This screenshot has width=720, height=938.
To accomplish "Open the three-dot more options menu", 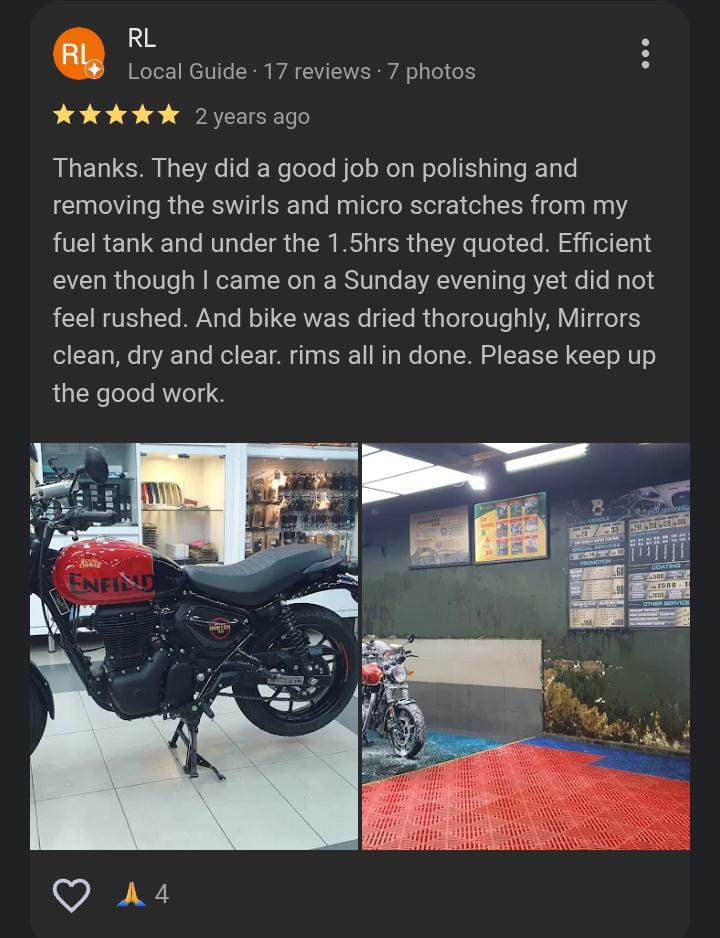I will [x=645, y=54].
